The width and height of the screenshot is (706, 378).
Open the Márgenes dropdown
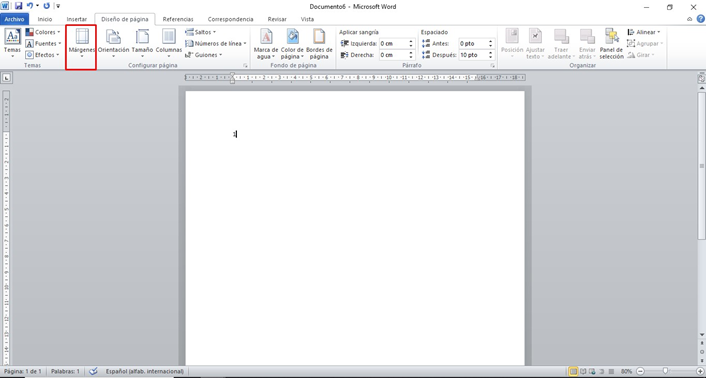[81, 43]
